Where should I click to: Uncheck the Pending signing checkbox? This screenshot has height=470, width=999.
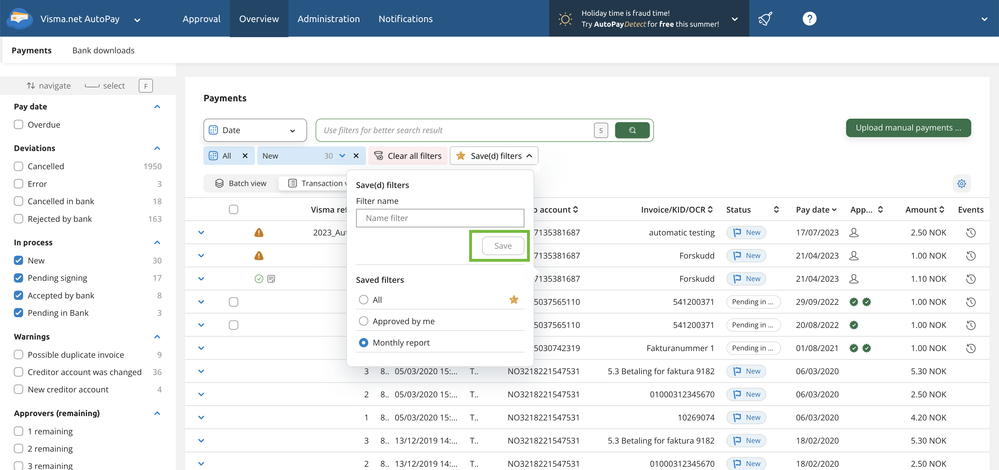[x=19, y=278]
